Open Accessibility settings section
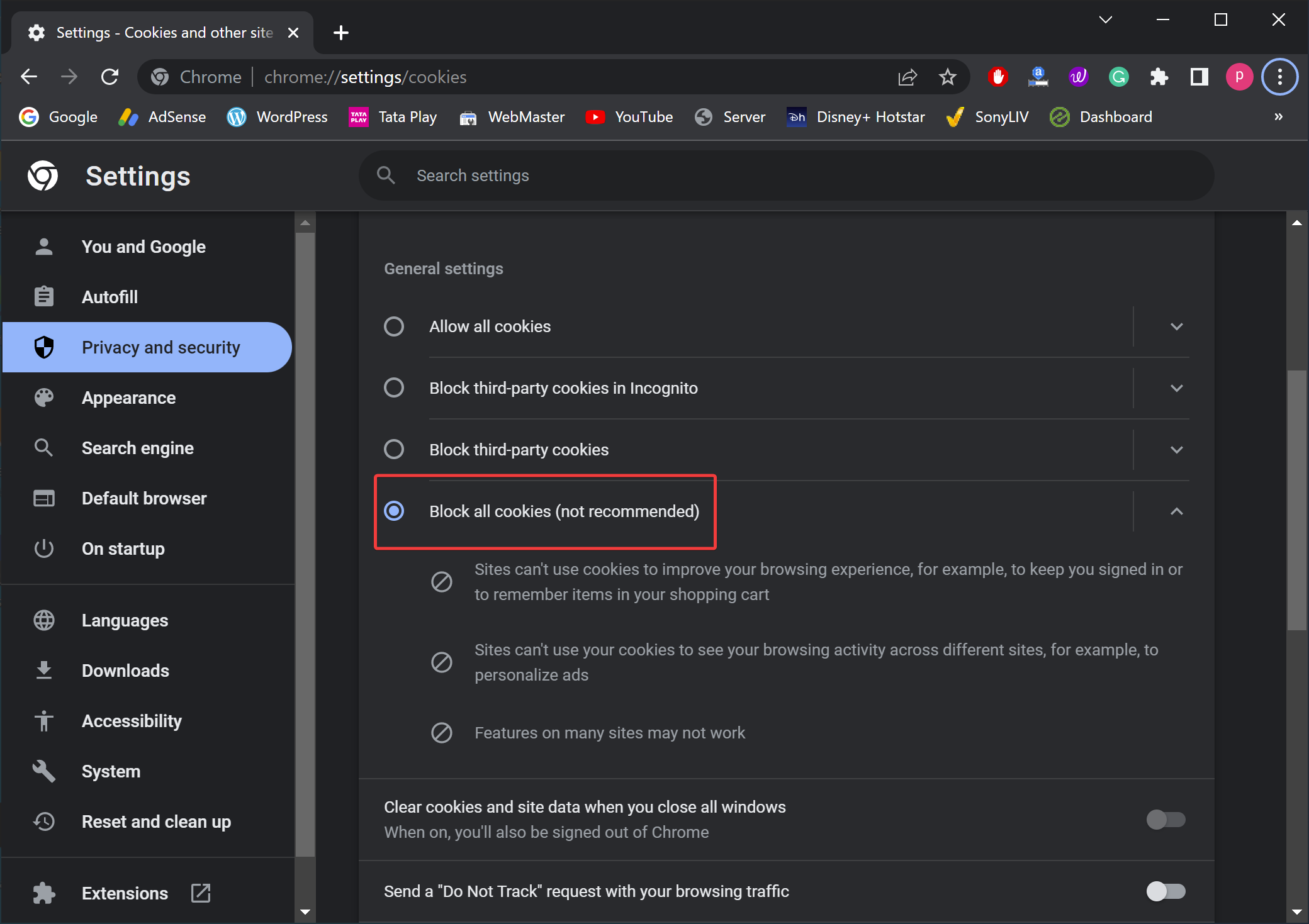This screenshot has width=1309, height=924. 147,721
